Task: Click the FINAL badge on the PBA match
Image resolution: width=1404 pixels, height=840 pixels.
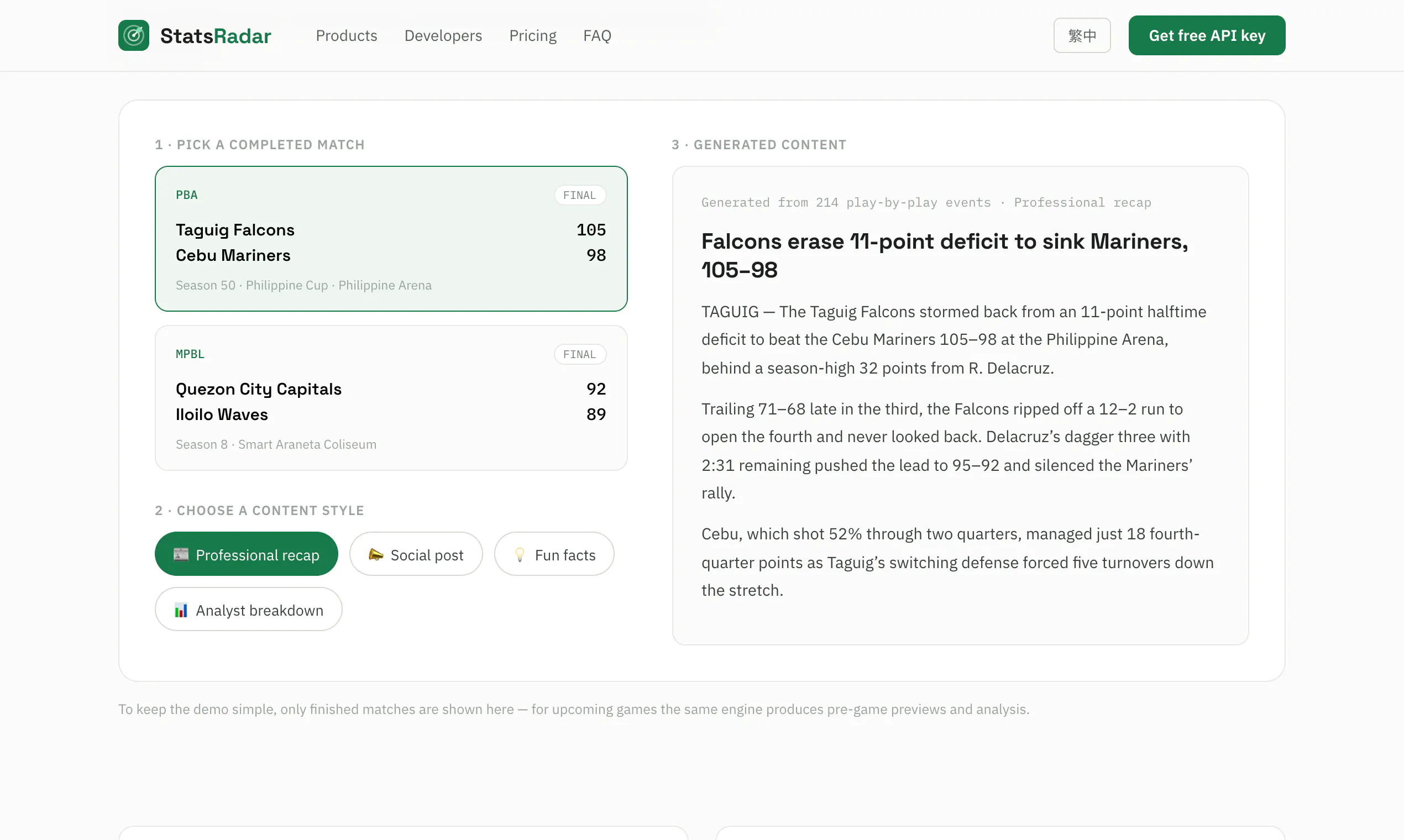Action: (x=580, y=195)
